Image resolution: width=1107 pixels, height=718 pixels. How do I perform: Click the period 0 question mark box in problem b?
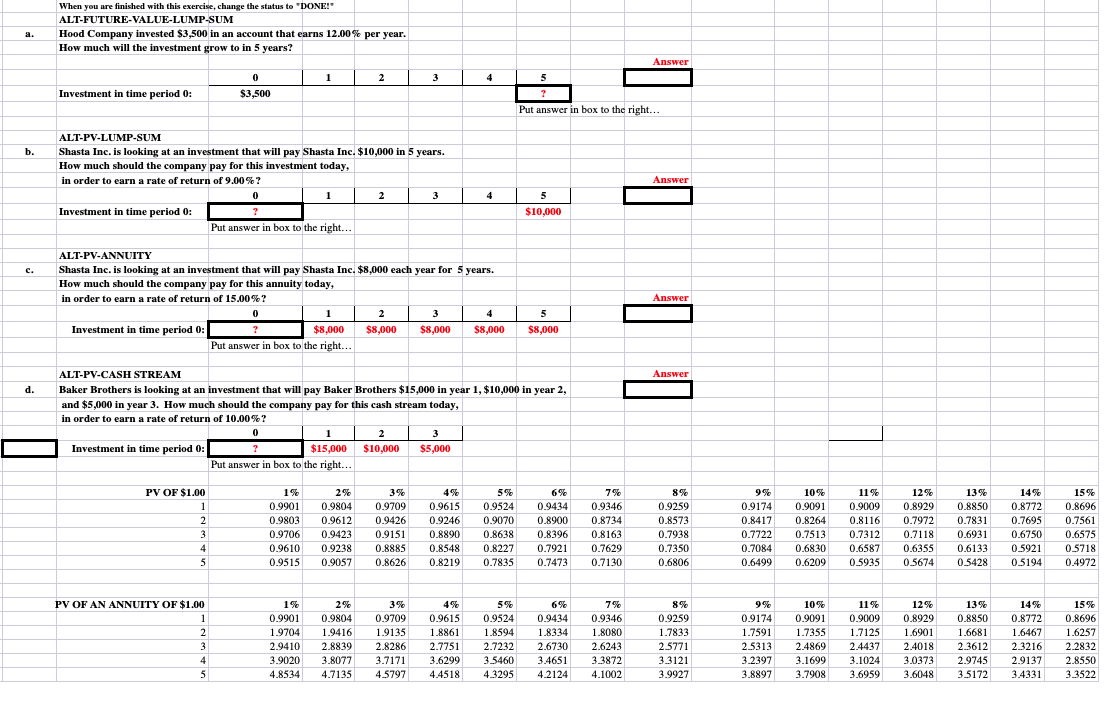point(256,212)
